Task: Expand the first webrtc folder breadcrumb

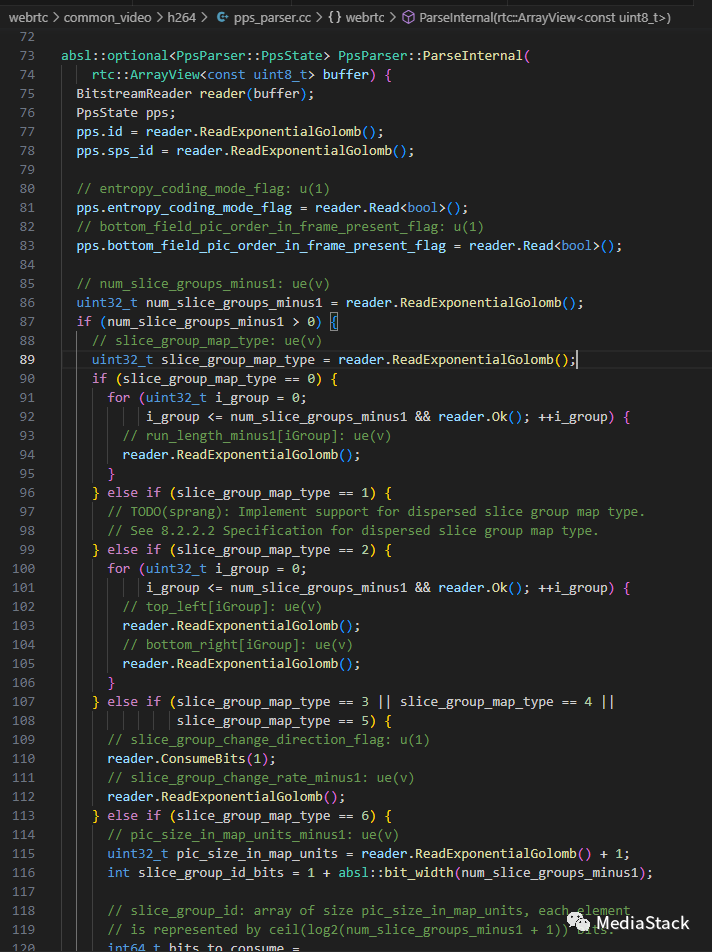Action: tap(29, 18)
